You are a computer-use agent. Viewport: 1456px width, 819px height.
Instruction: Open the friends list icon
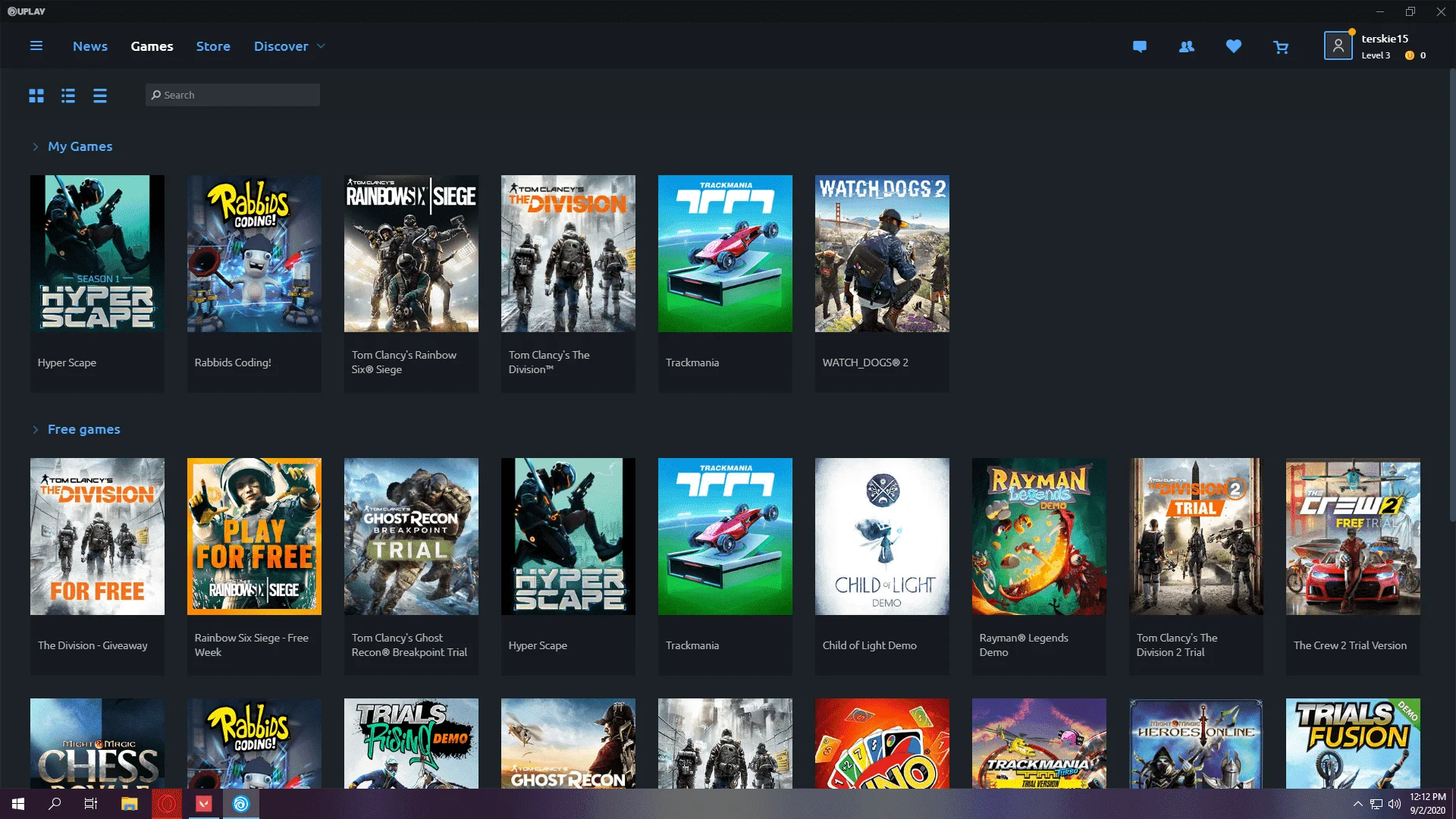[1187, 47]
